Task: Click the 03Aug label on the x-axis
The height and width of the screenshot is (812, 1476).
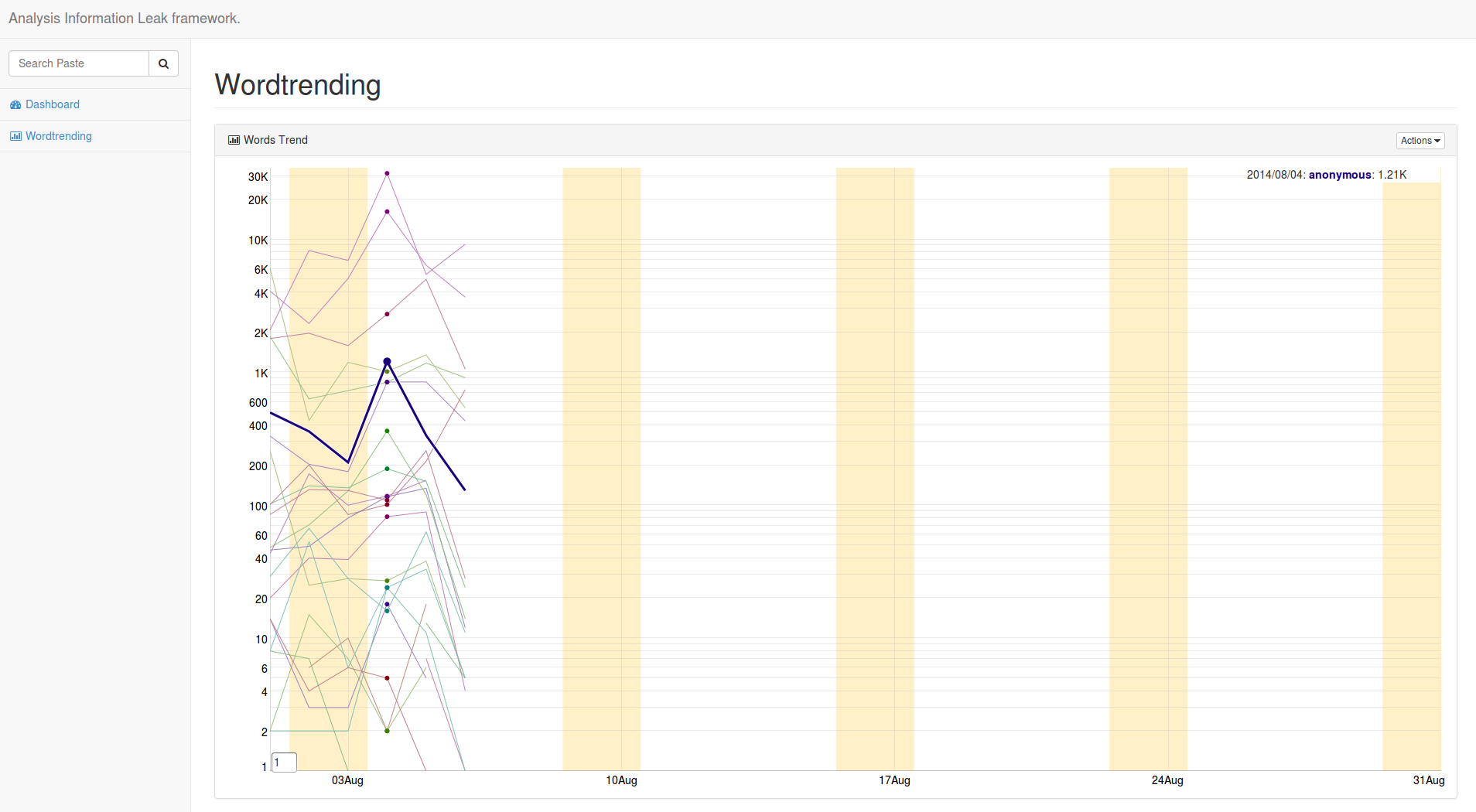Action: [x=347, y=780]
